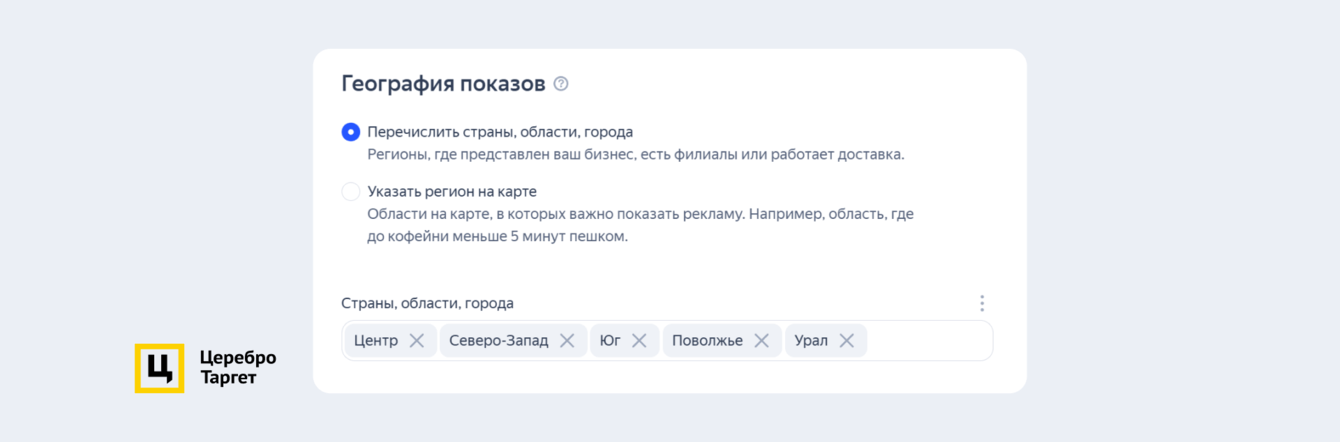Remove the Северо-Запад chip via its X
1340x442 pixels.
pyautogui.click(x=567, y=341)
